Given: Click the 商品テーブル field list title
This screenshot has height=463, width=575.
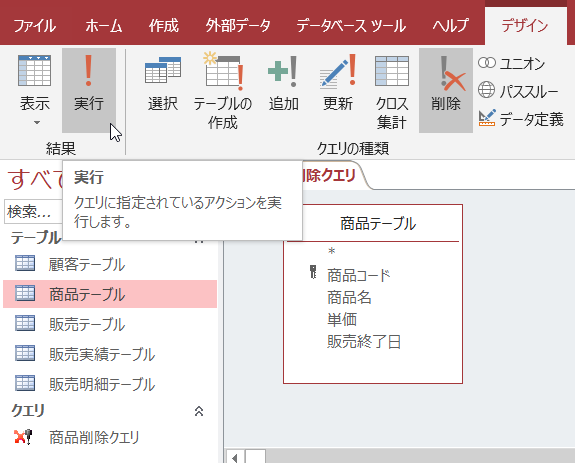Looking at the screenshot, I should [x=378, y=223].
